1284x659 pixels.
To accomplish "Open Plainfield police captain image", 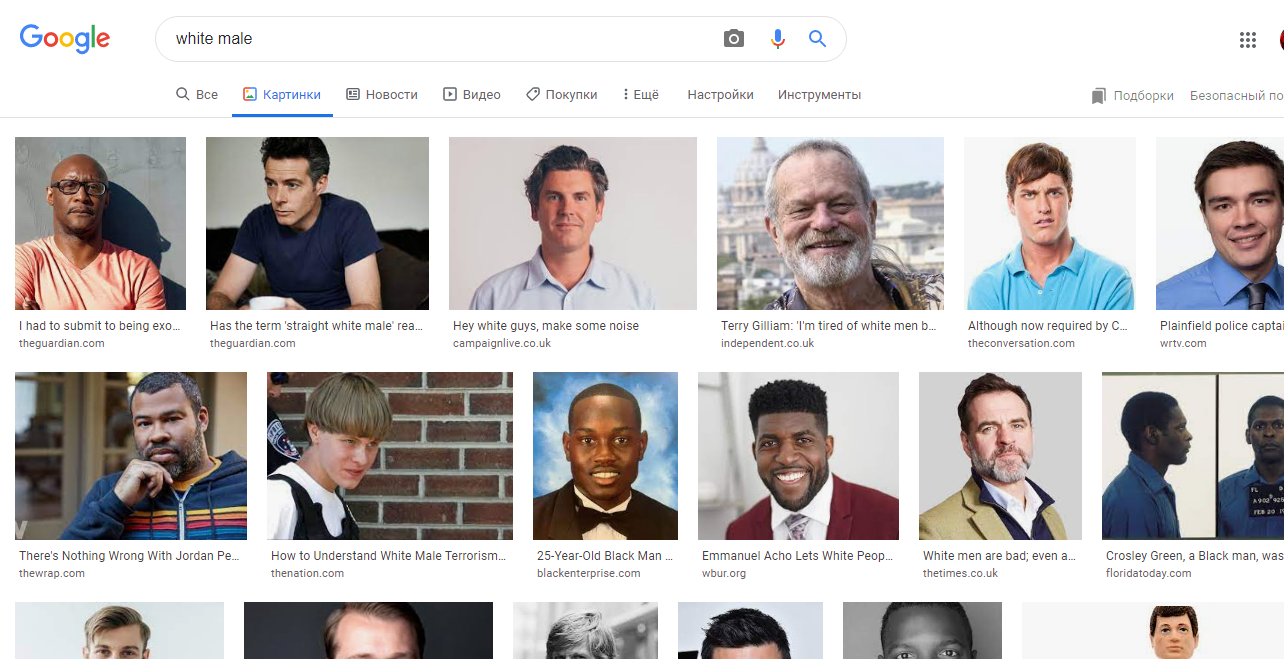I will click(1220, 223).
